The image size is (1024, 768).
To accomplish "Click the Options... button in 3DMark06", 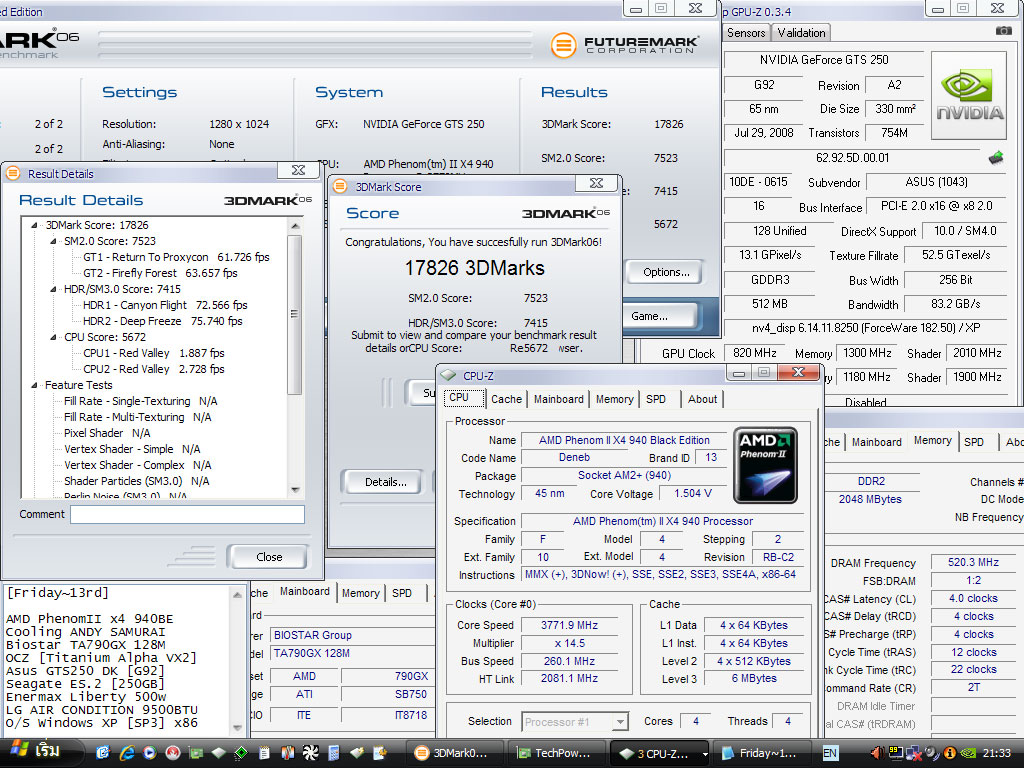I will (666, 272).
